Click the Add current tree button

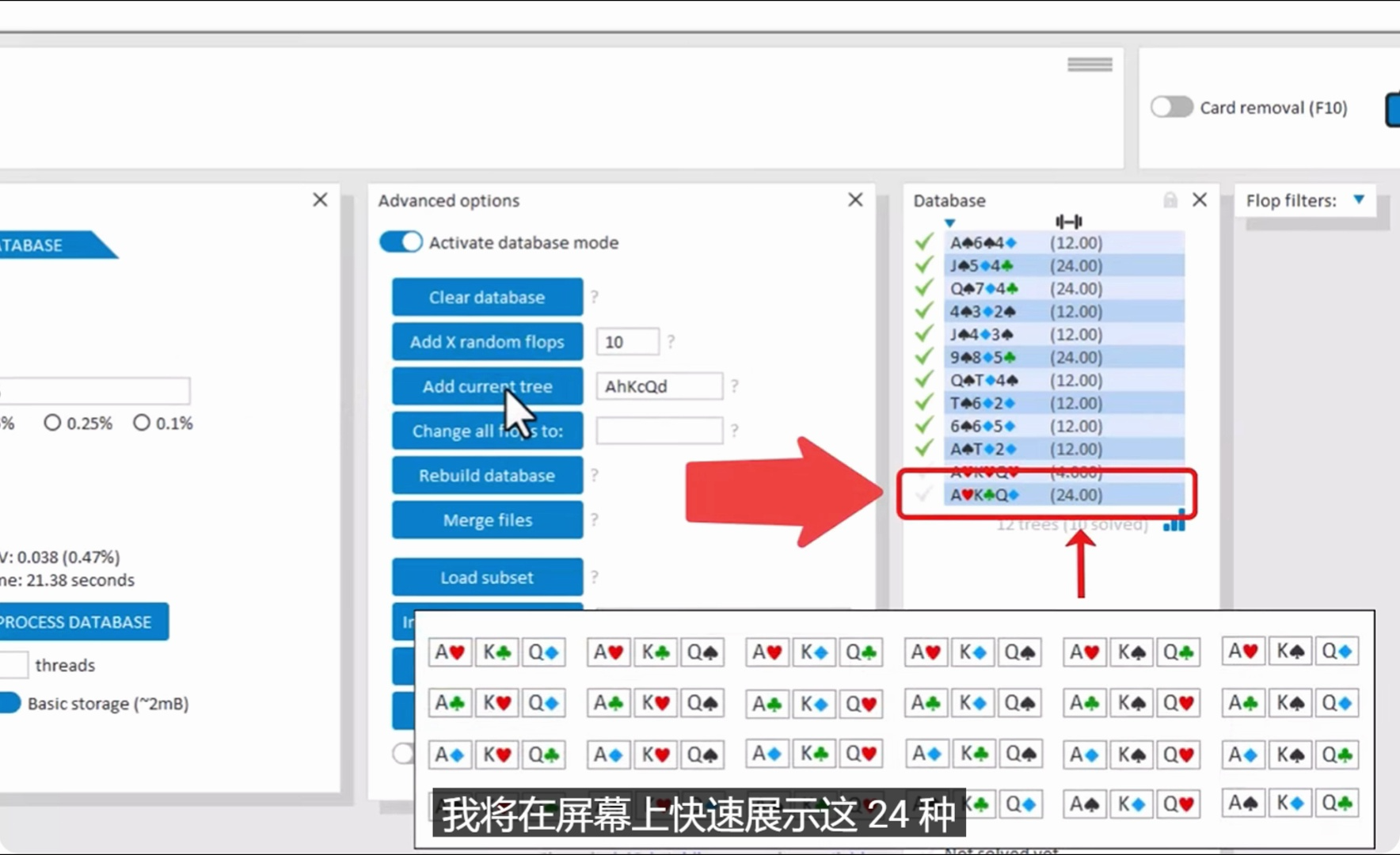point(487,386)
